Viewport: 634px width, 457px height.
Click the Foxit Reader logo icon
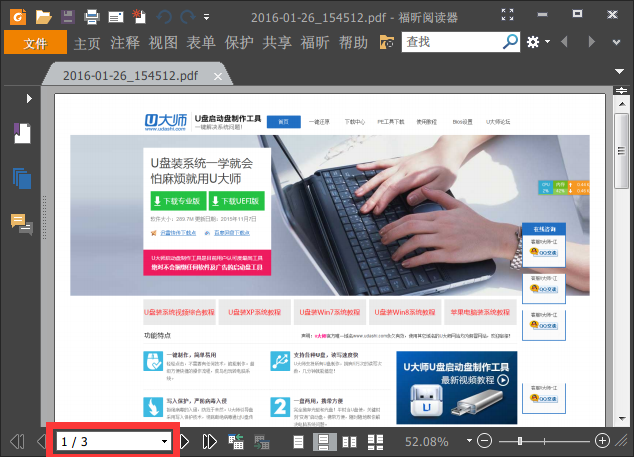pyautogui.click(x=18, y=17)
